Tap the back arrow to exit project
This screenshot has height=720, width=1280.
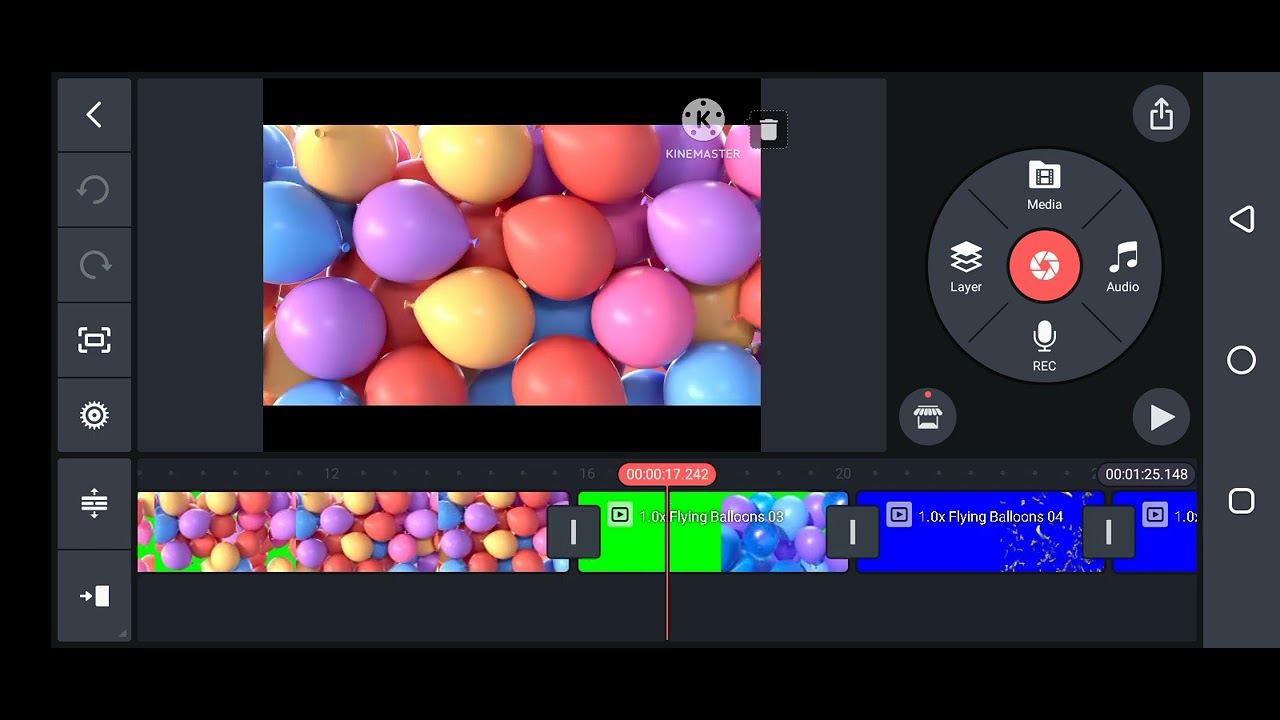click(x=94, y=115)
